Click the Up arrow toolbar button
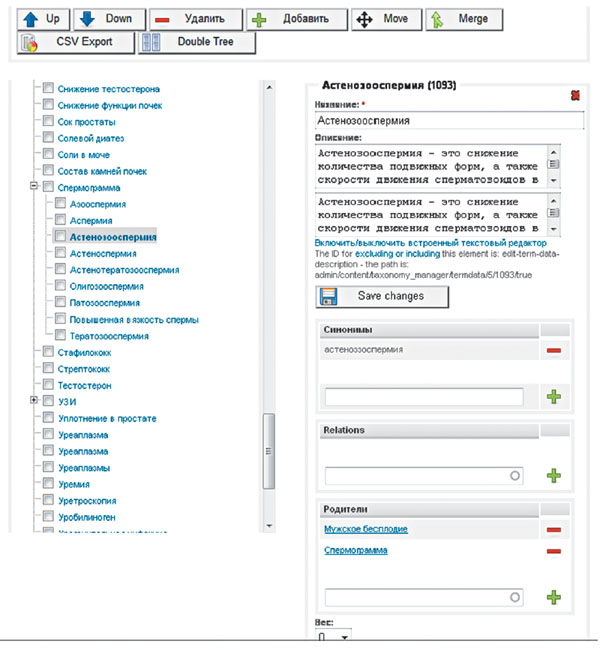The width and height of the screenshot is (600, 650). click(x=44, y=19)
